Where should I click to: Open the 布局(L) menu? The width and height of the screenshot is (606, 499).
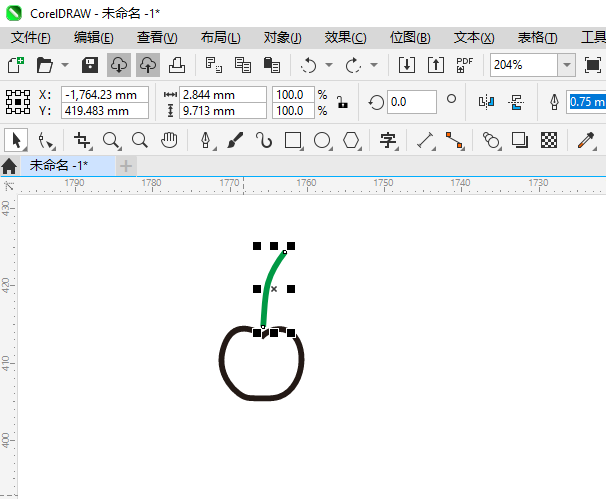coord(220,37)
